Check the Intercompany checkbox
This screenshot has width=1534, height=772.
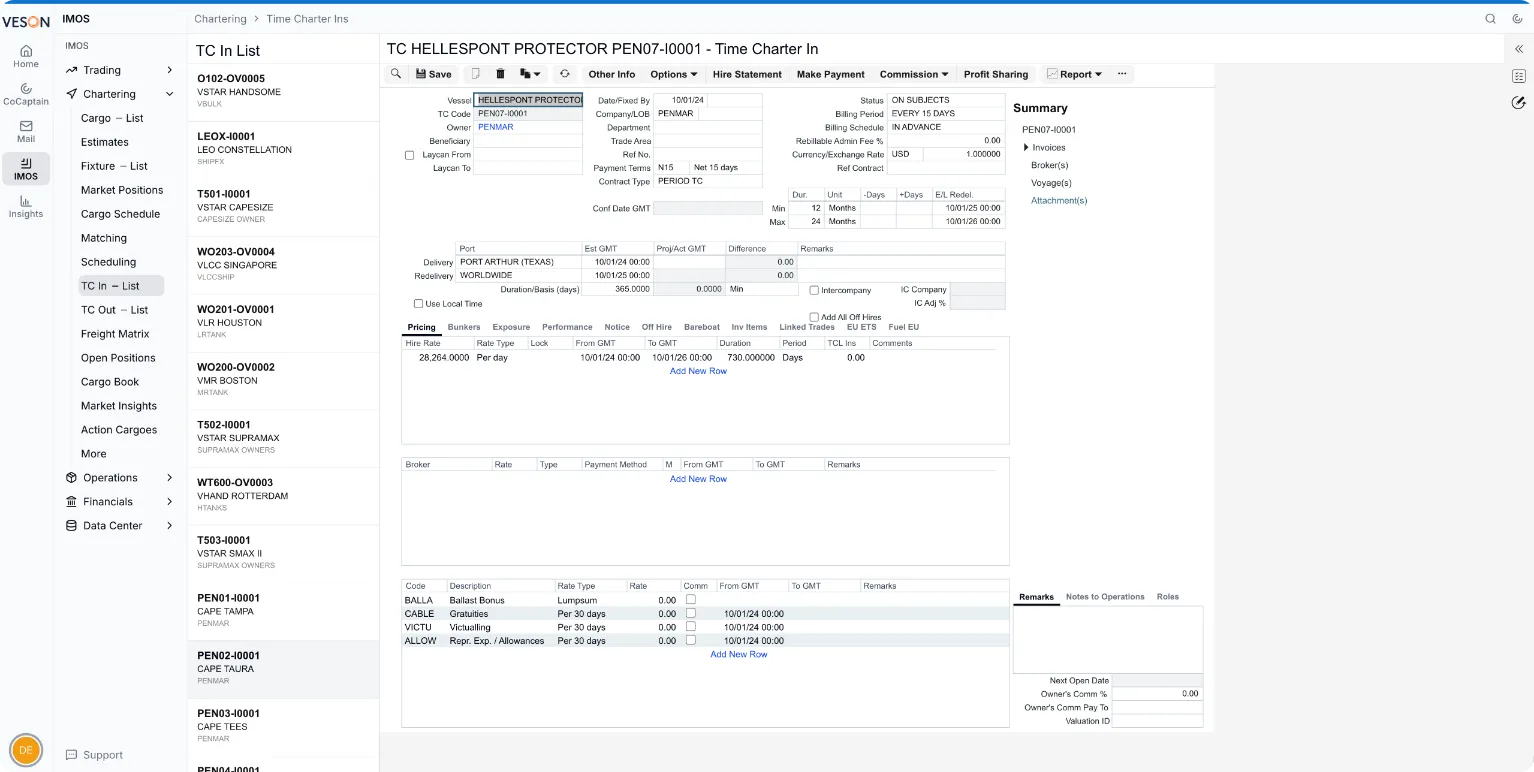814,290
